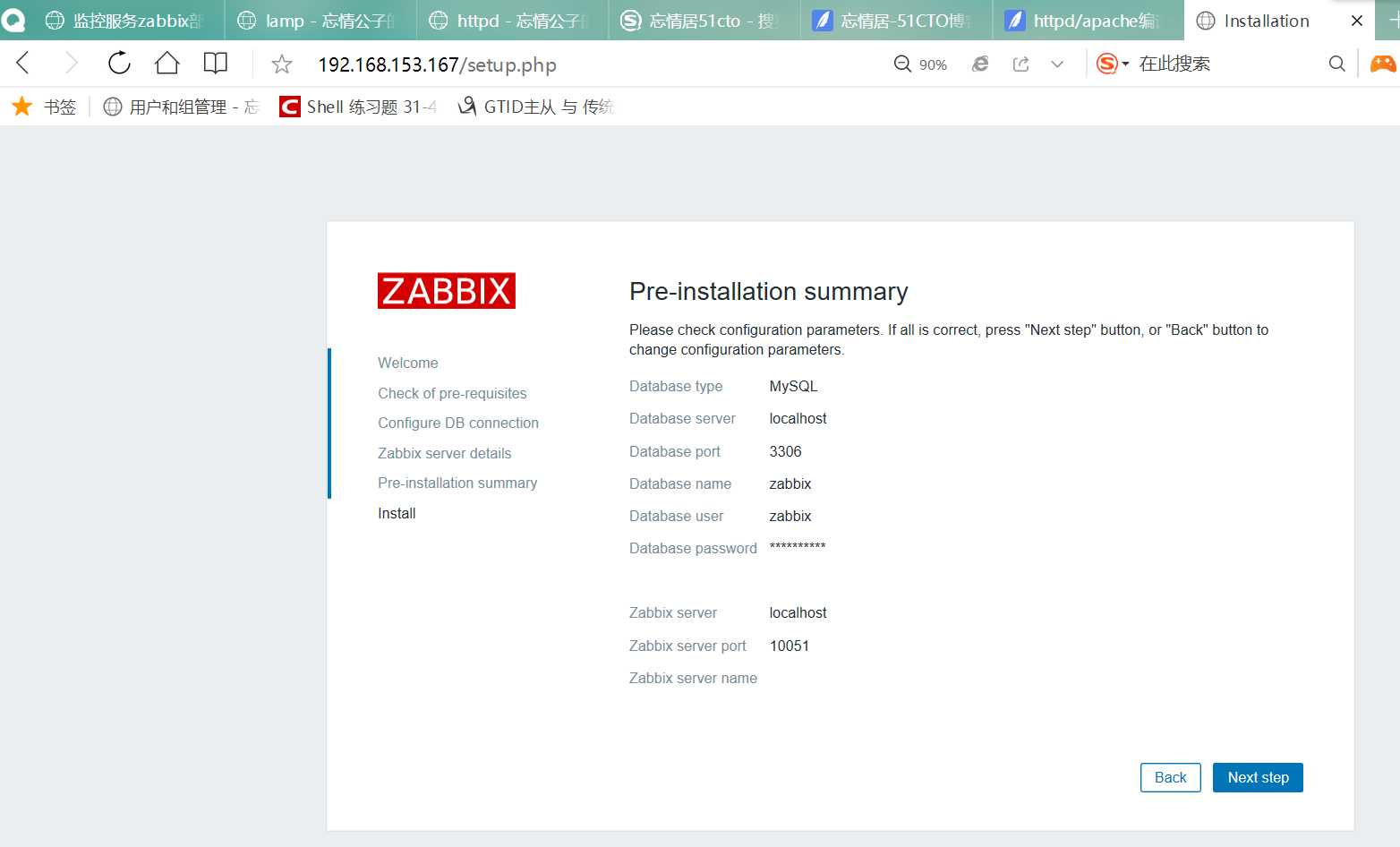
Task: Click the Database user value zabbix
Action: tap(790, 516)
